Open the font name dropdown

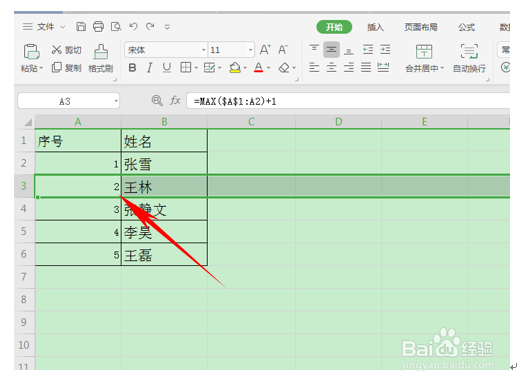204,50
